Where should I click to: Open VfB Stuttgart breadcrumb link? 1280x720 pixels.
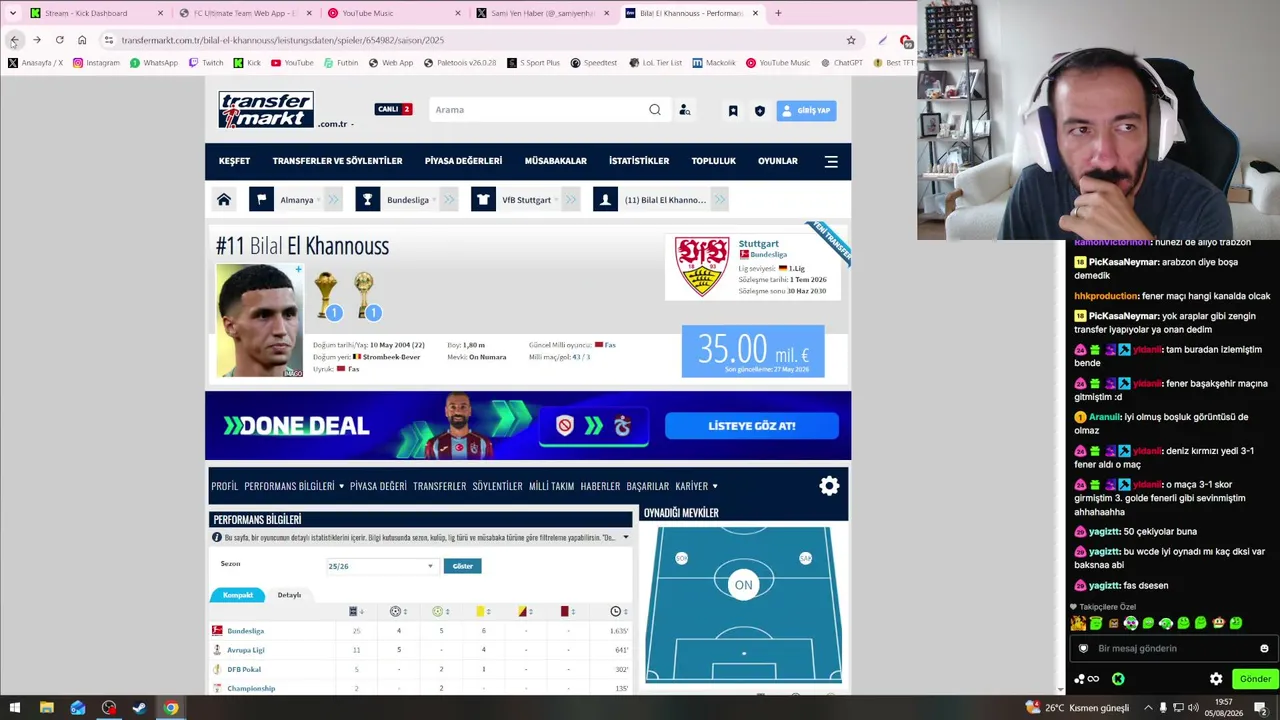(526, 200)
